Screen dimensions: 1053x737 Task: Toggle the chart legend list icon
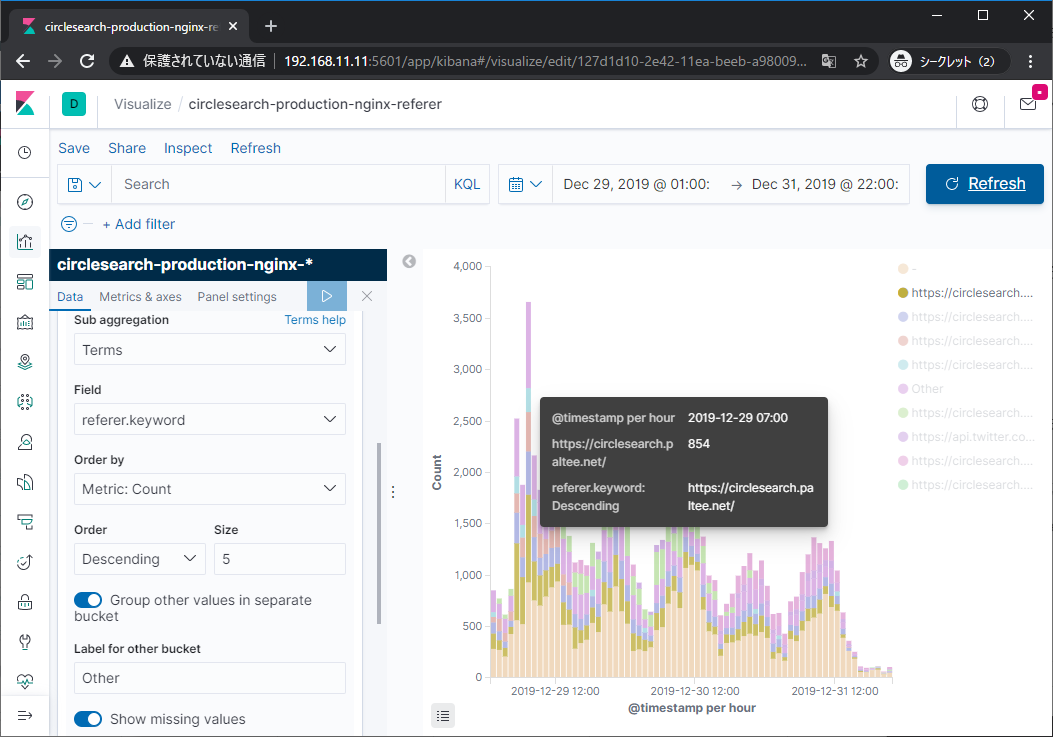click(444, 714)
